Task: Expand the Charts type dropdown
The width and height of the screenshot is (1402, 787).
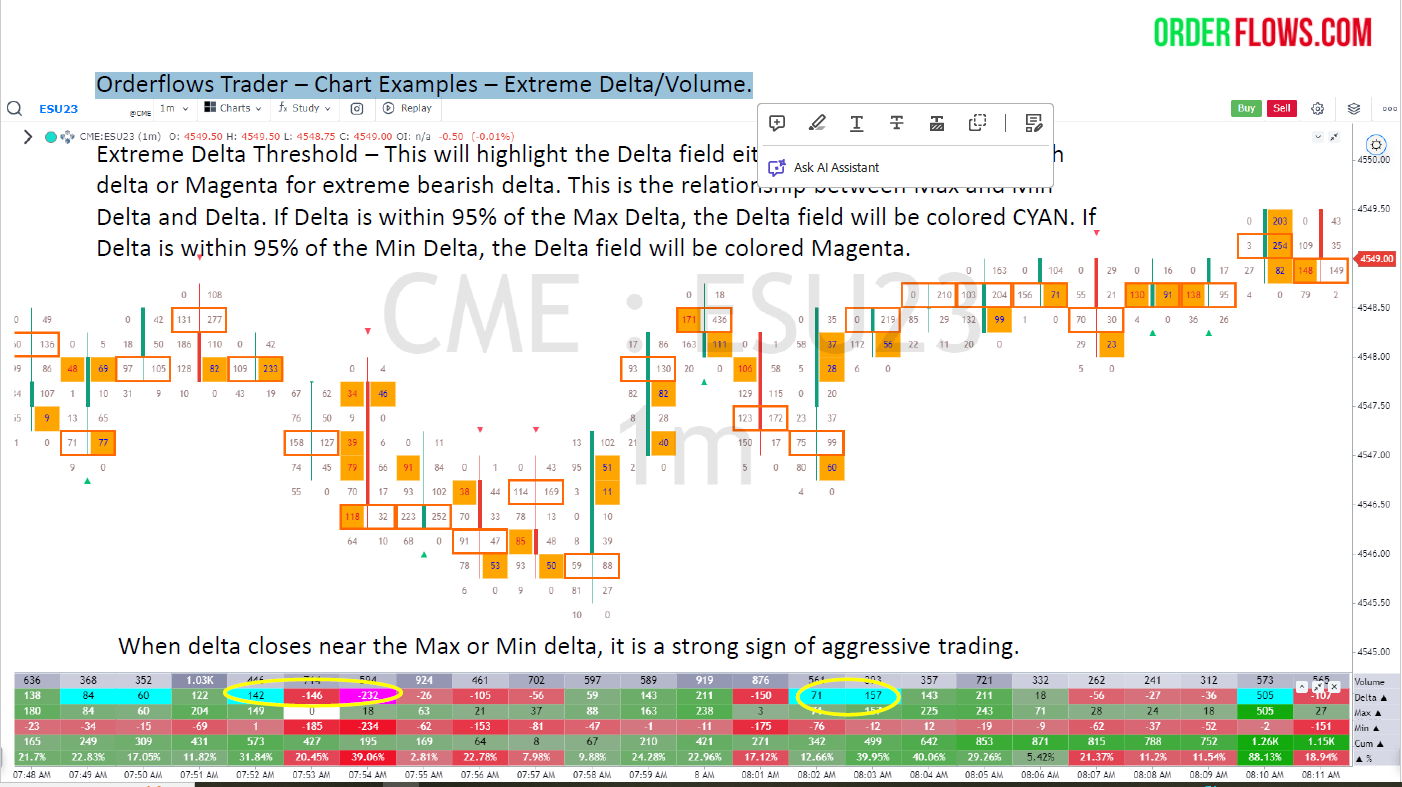Action: pos(233,108)
